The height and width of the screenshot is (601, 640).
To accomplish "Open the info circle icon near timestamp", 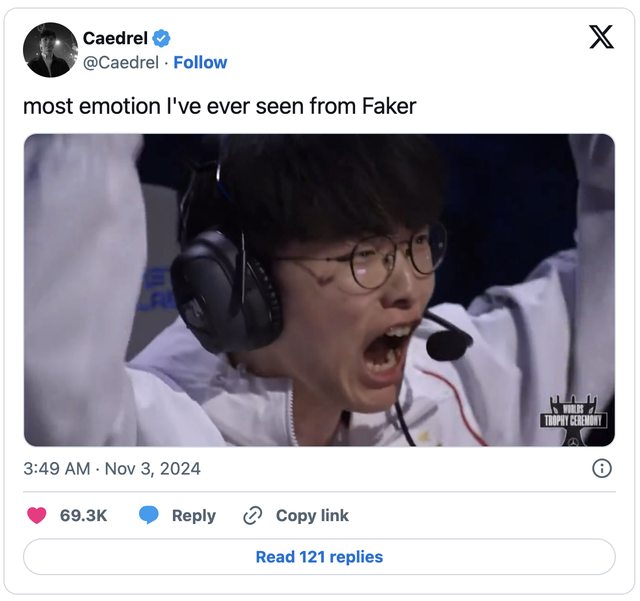I will click(x=602, y=468).
